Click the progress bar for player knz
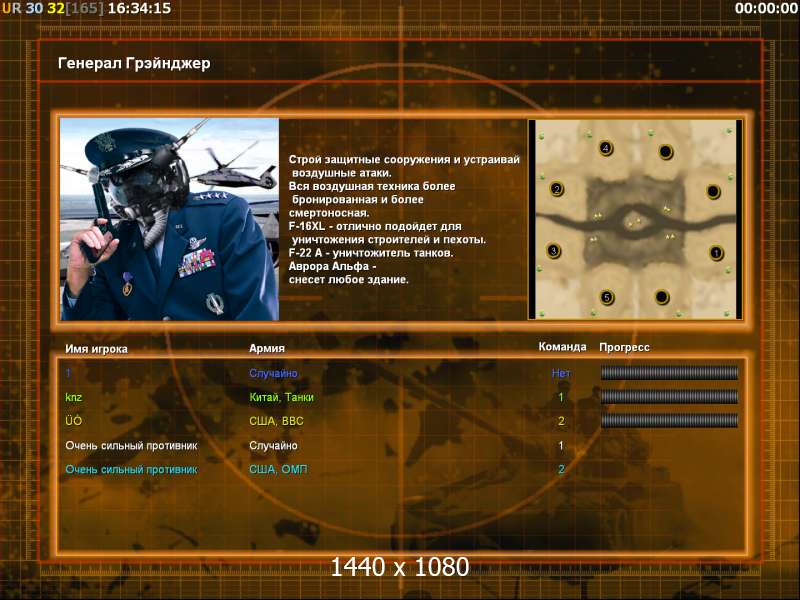Viewport: 800px width, 600px height. (669, 397)
